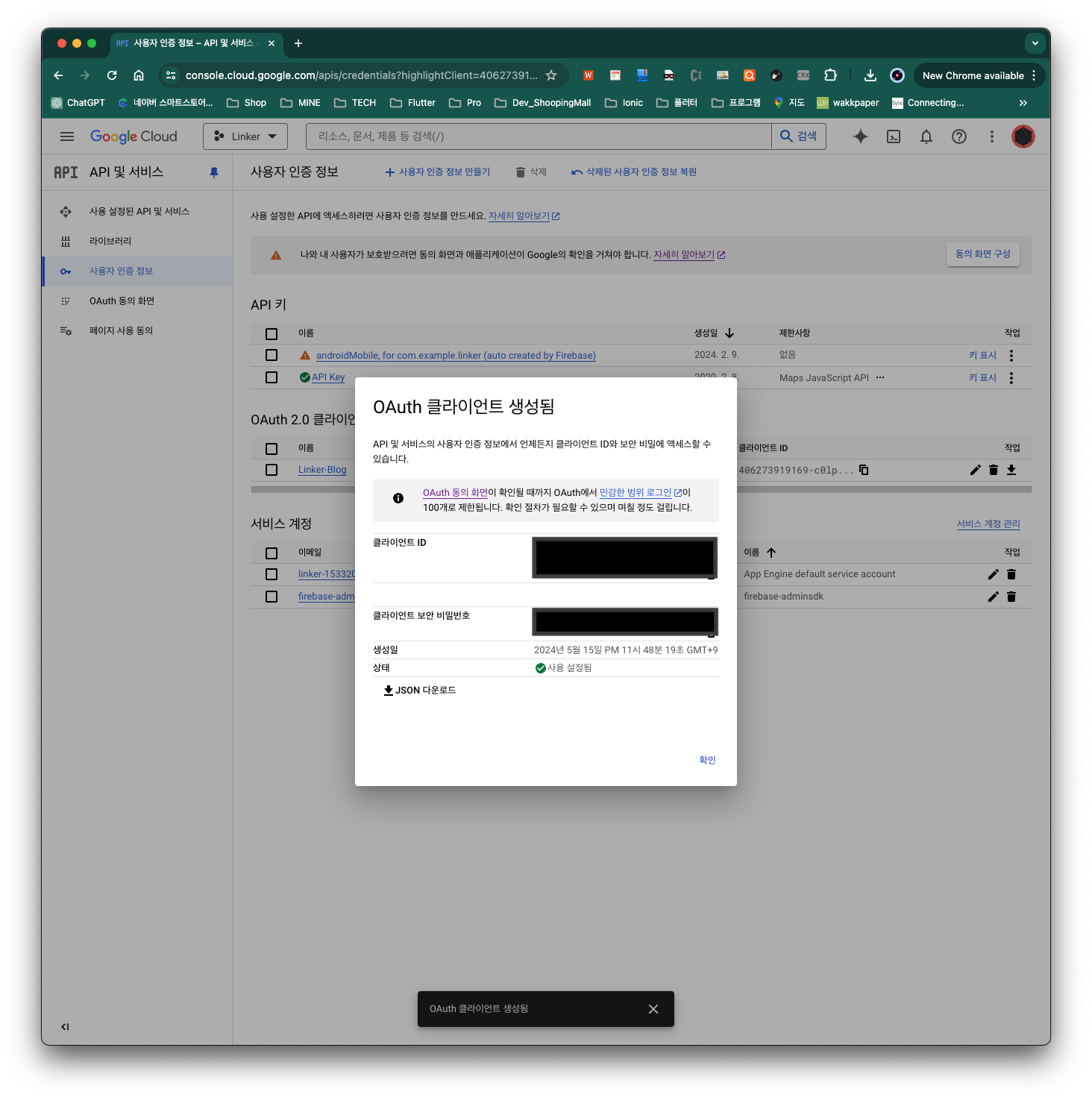Image resolution: width=1092 pixels, height=1100 pixels.
Task: Dismiss the OAuth 클라이언트 생성됨 toast
Action: tap(653, 1009)
